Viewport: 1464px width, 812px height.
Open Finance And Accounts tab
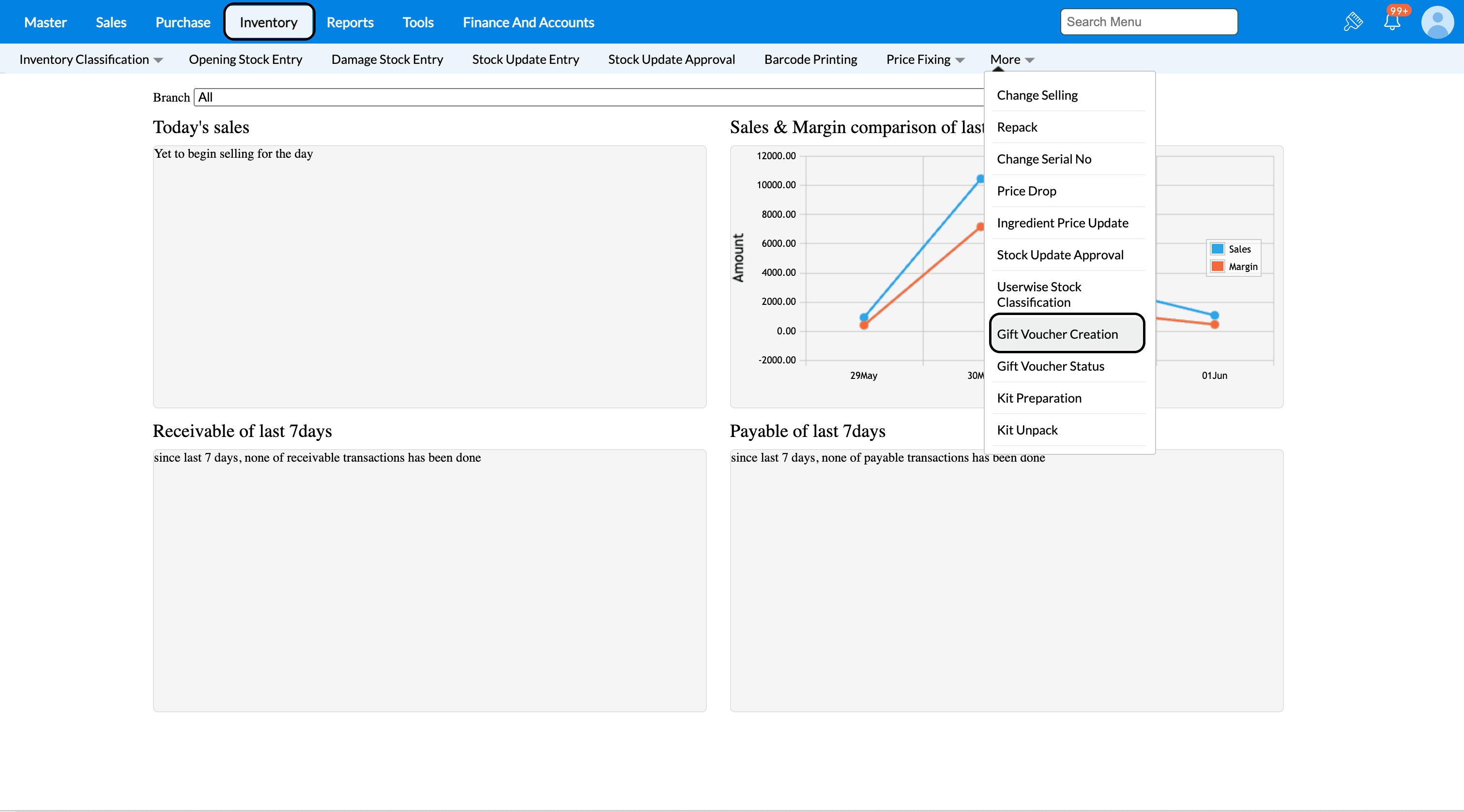(528, 22)
